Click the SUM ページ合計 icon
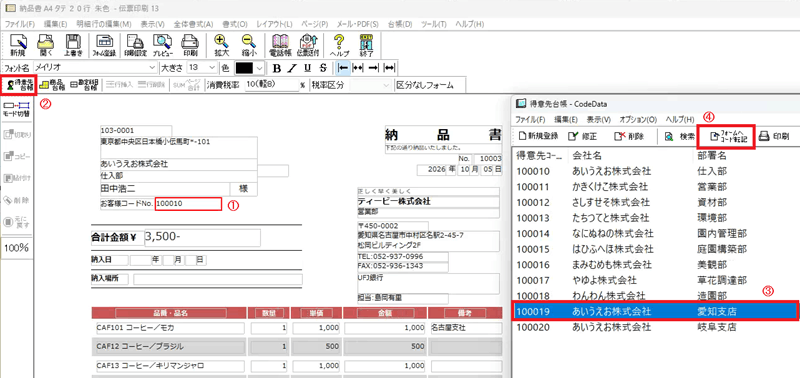 point(186,85)
